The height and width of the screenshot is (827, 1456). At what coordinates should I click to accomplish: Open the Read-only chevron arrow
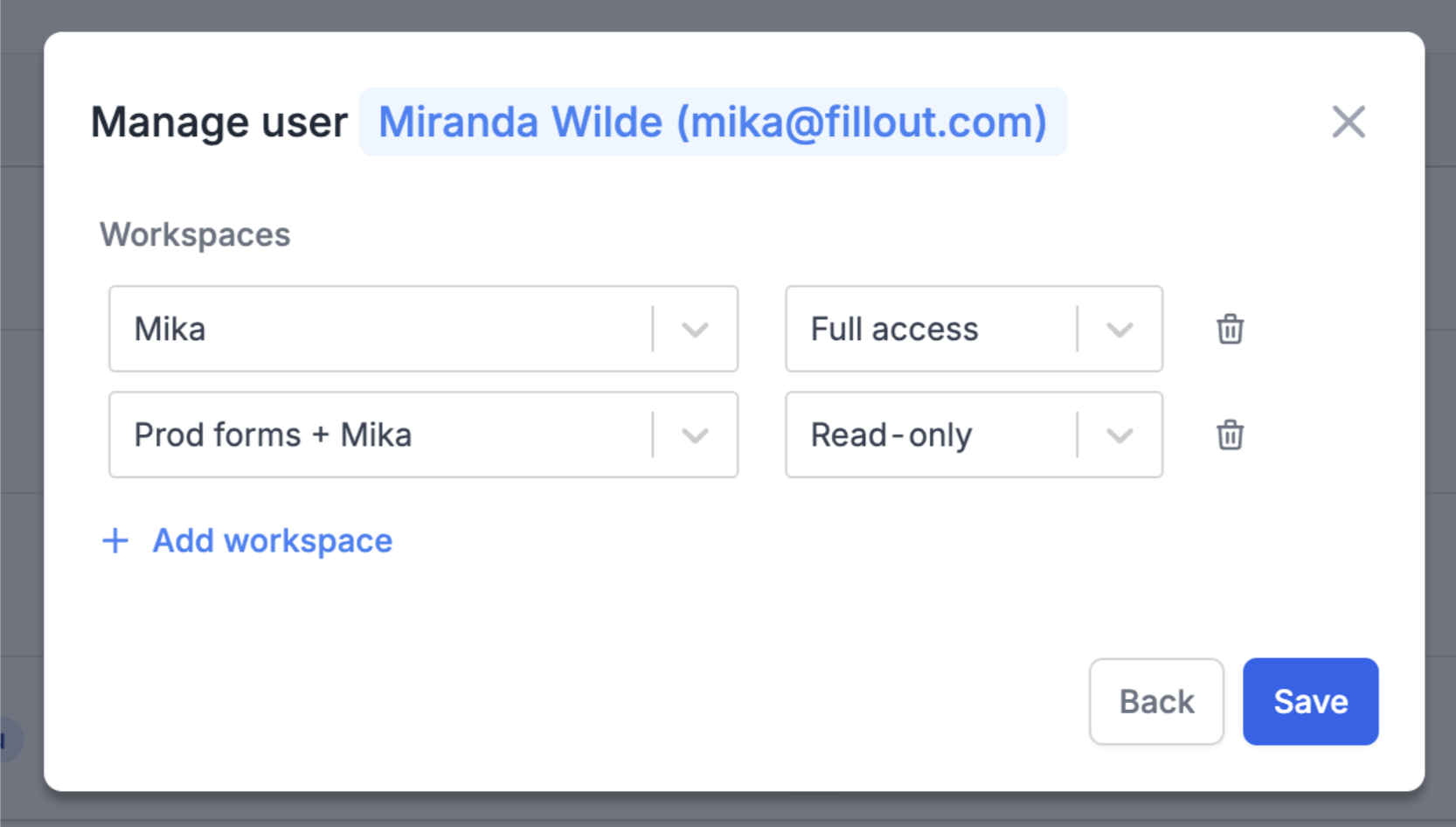[1120, 435]
